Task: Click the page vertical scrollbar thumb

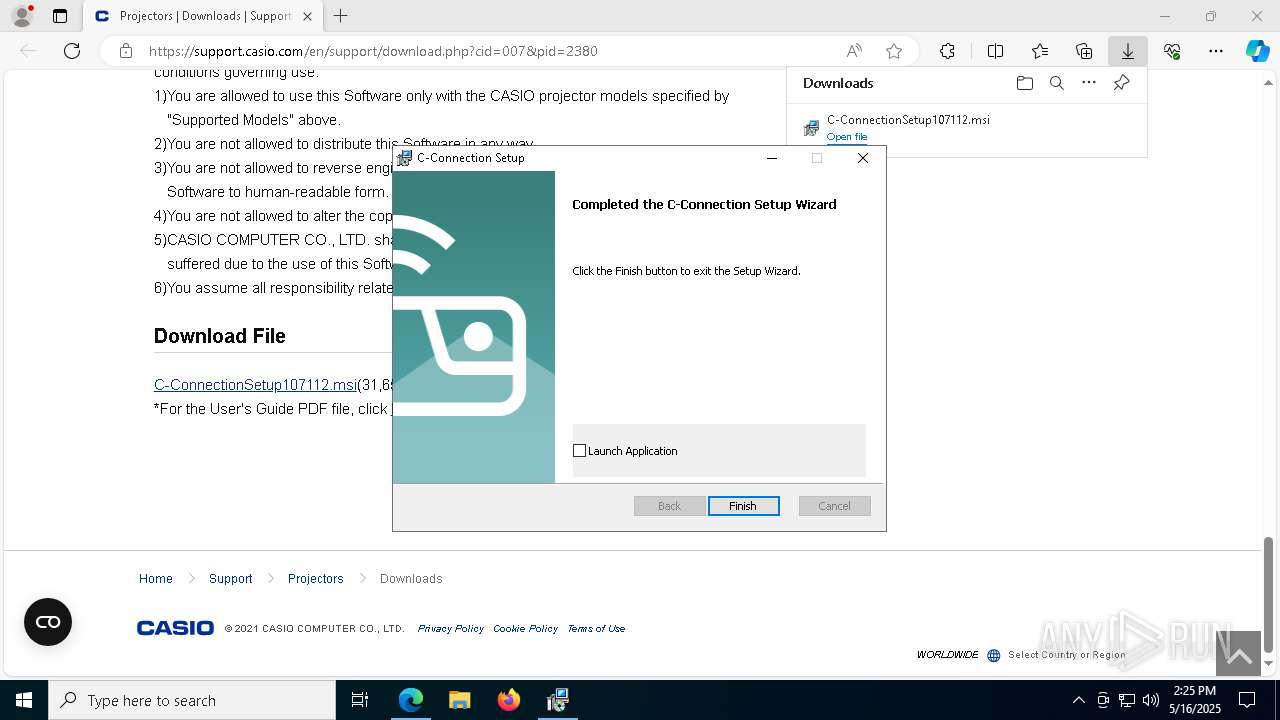Action: [x=1268, y=594]
